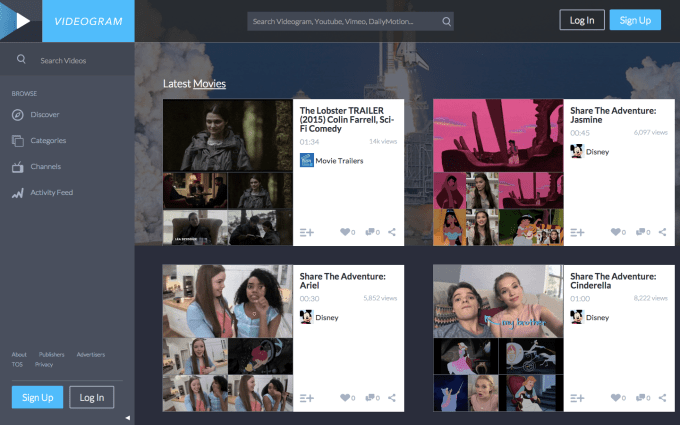Click the sidebar Search Videos magnifier icon

coord(21,59)
